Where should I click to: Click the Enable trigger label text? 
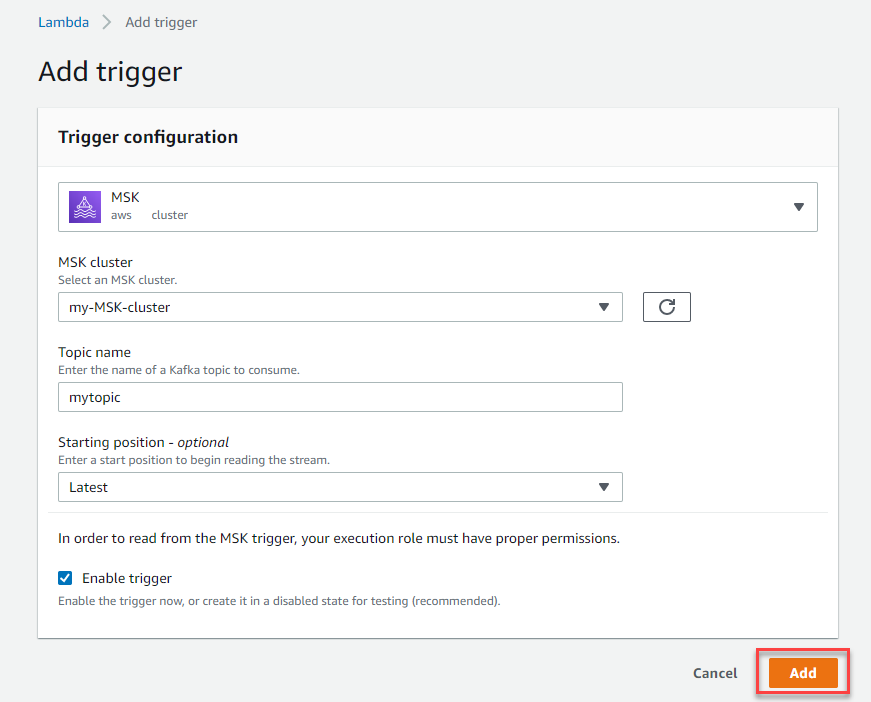click(x=127, y=578)
